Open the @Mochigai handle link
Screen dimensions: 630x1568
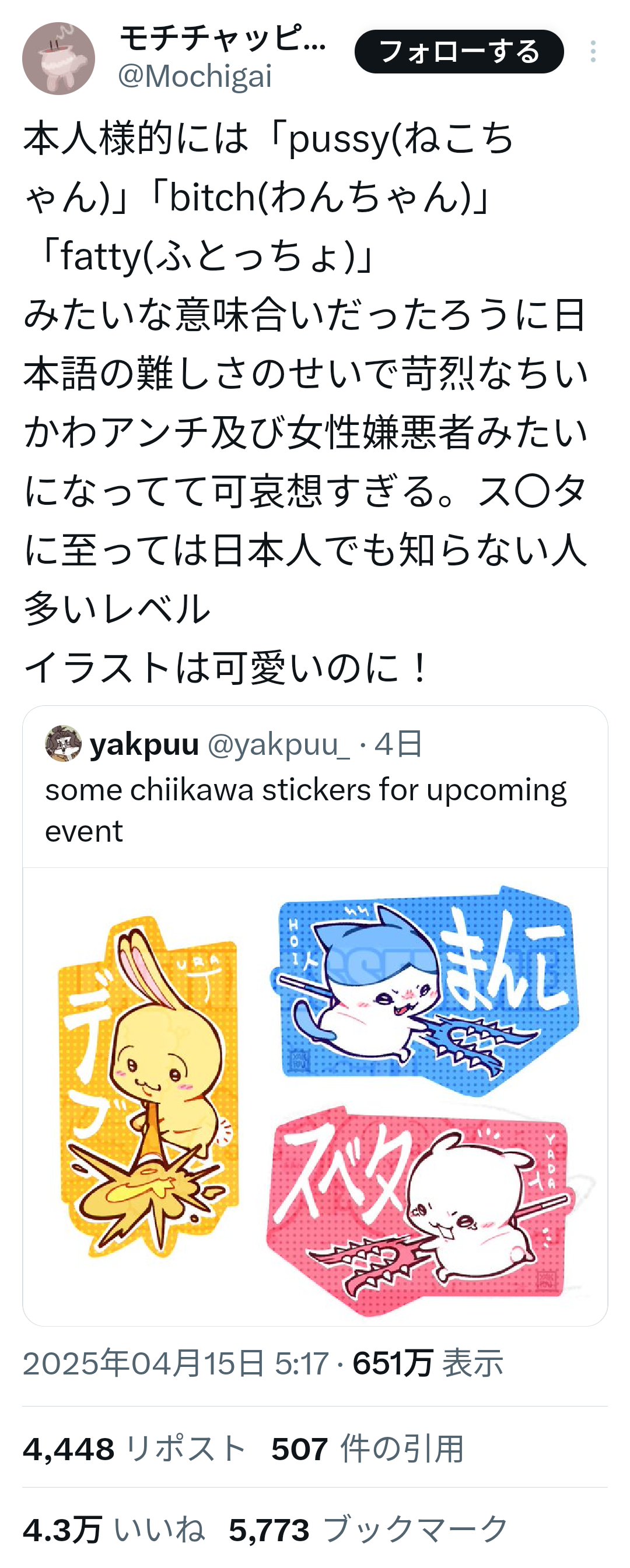pos(195,77)
